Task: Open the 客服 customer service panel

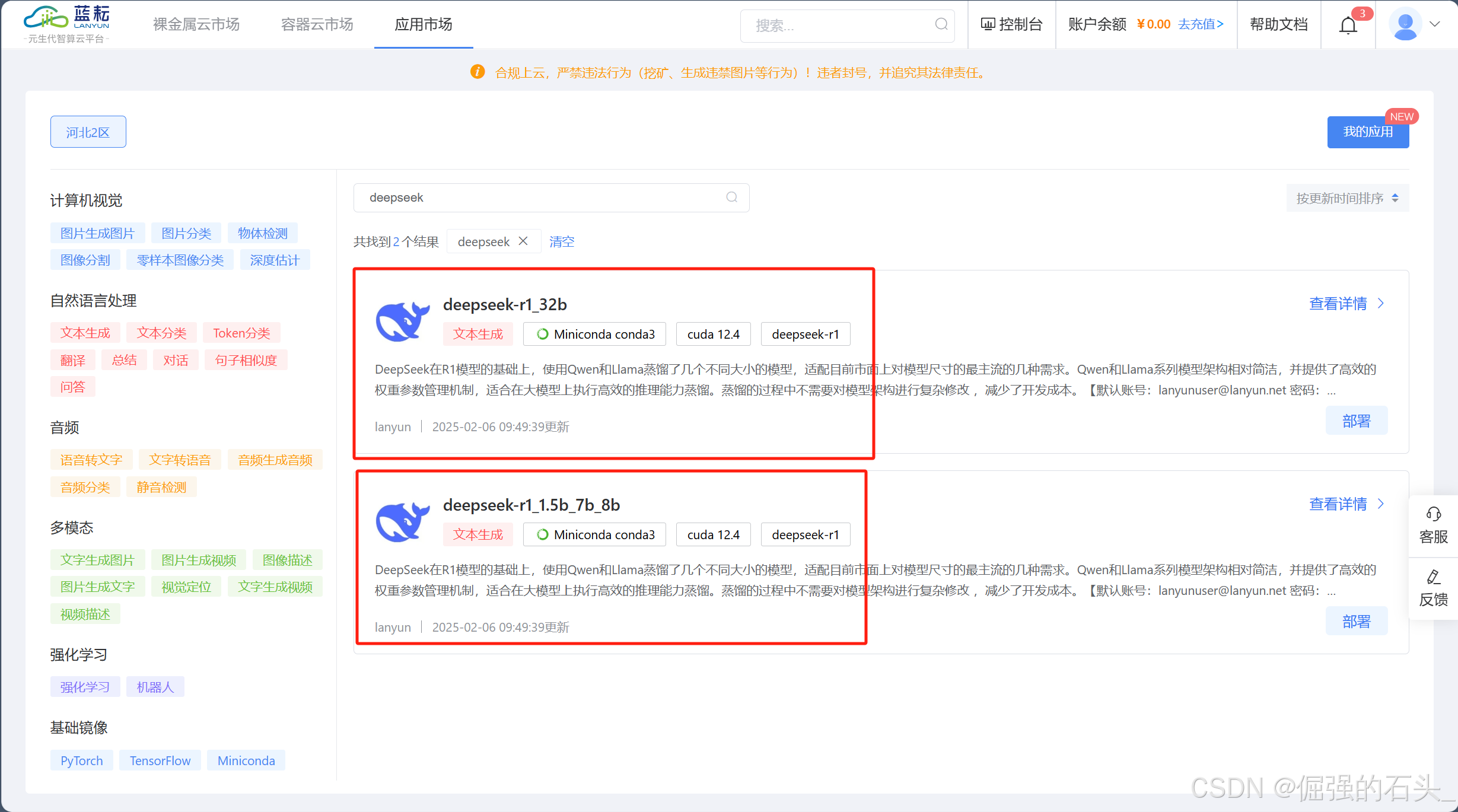Action: tap(1433, 527)
